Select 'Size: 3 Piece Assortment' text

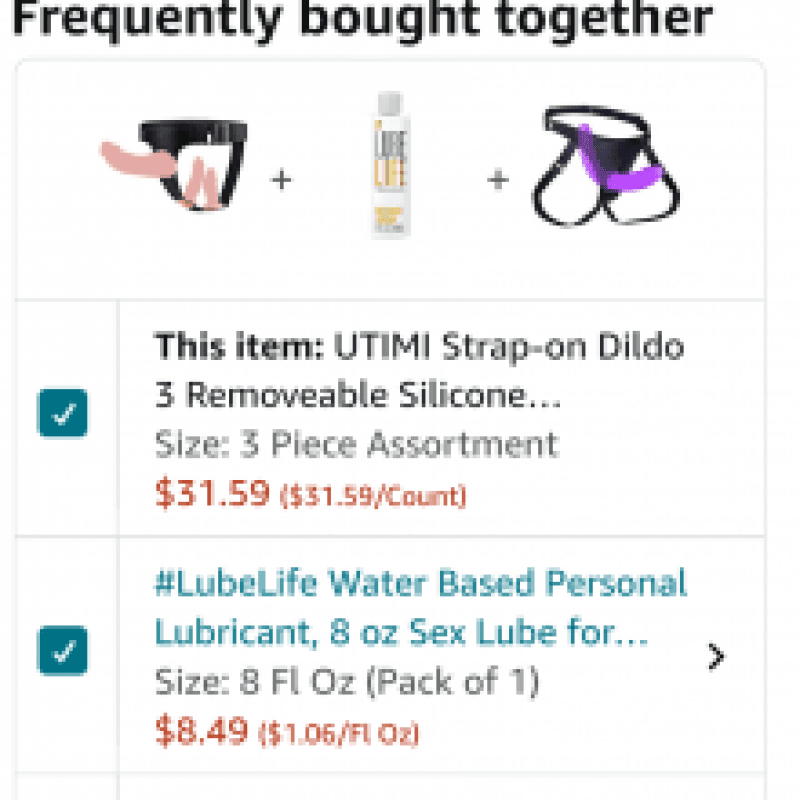click(356, 444)
